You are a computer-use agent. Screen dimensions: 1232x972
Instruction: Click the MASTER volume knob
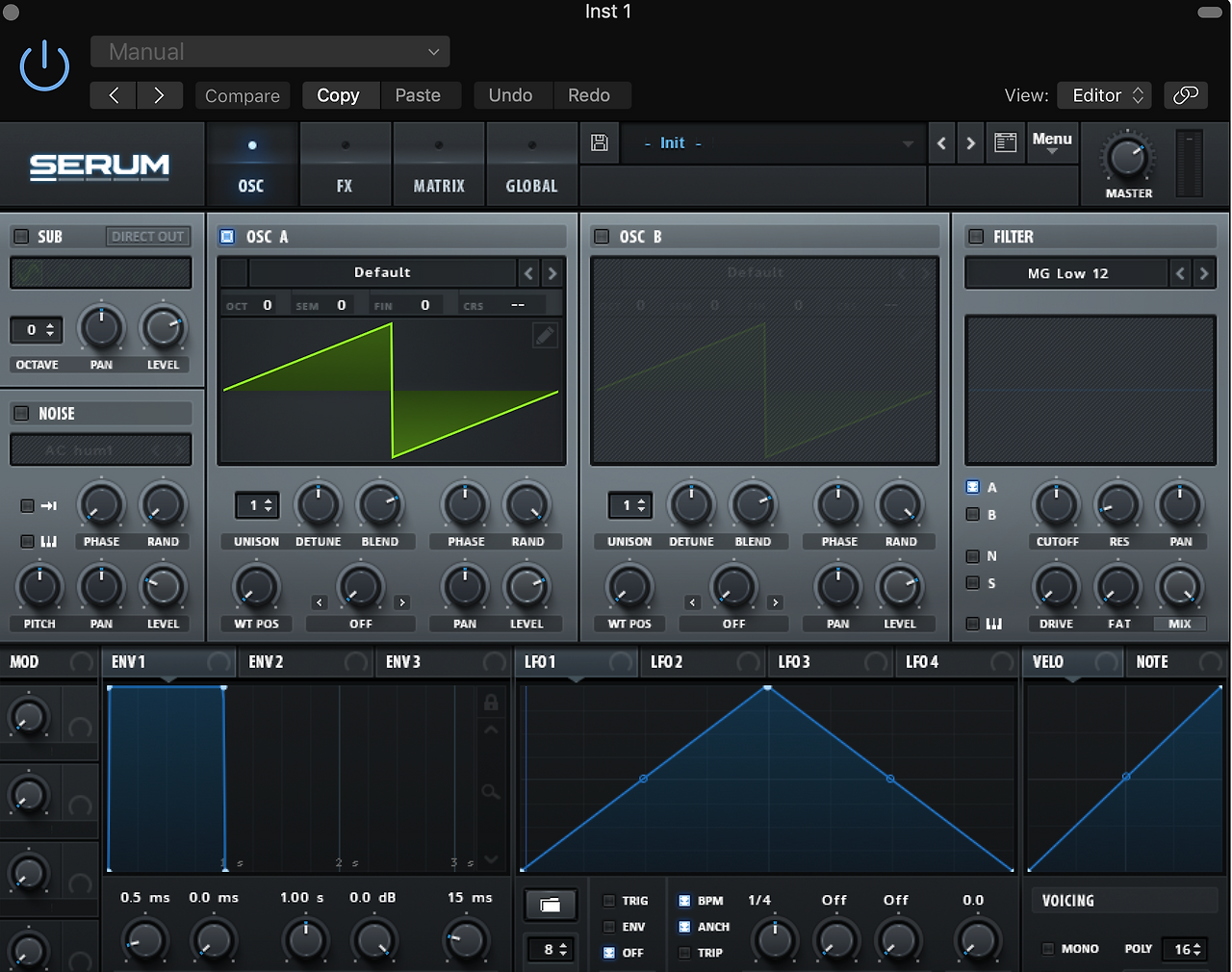tap(1127, 158)
